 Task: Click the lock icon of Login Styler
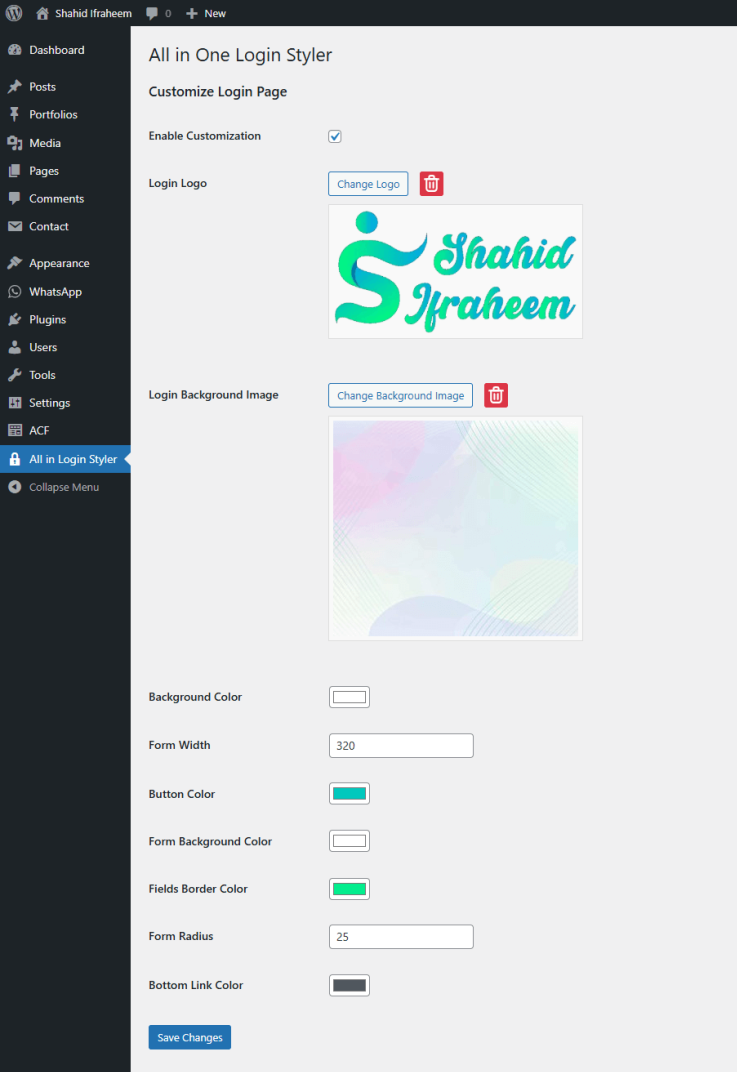15,459
